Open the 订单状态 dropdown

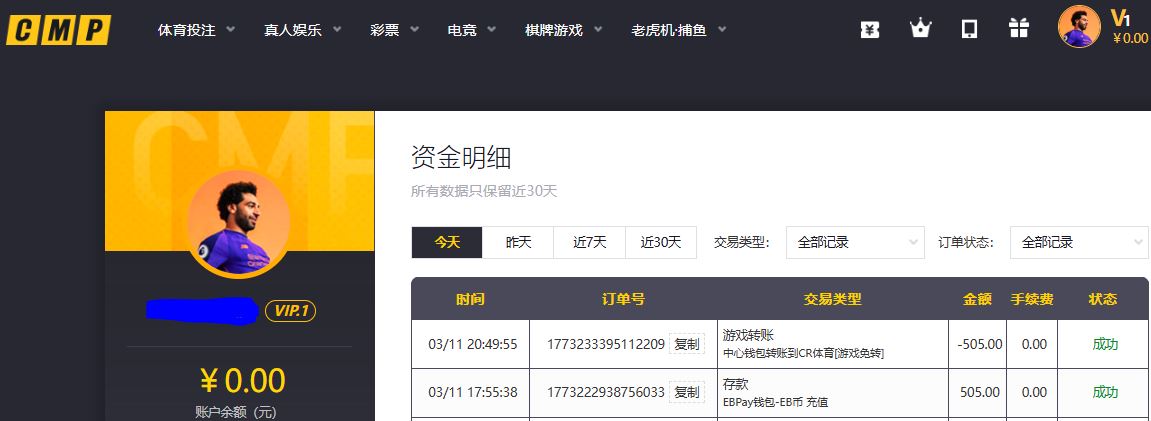(x=1078, y=242)
